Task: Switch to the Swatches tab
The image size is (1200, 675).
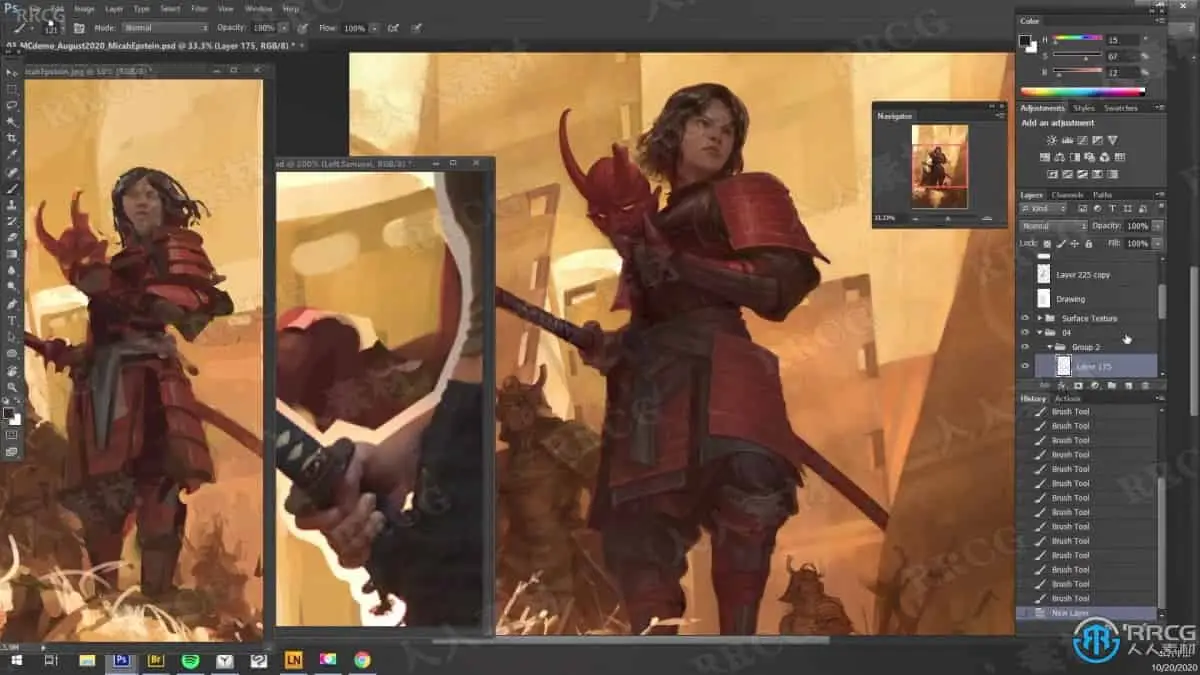Action: click(x=1121, y=108)
